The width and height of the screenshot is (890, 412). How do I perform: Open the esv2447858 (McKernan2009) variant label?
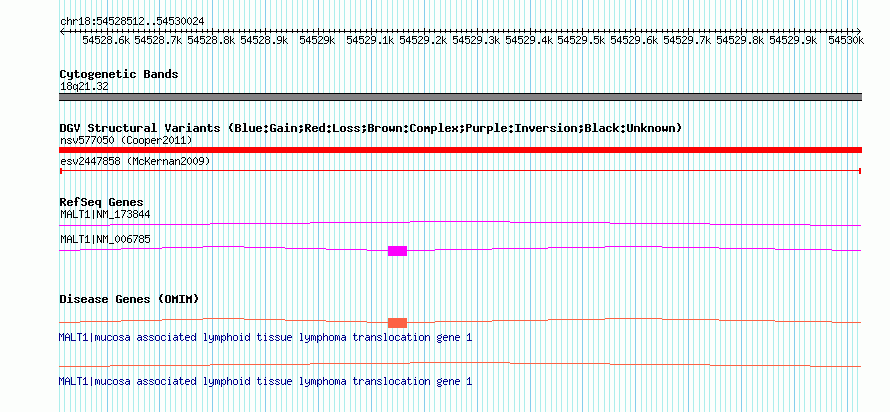click(x=135, y=162)
